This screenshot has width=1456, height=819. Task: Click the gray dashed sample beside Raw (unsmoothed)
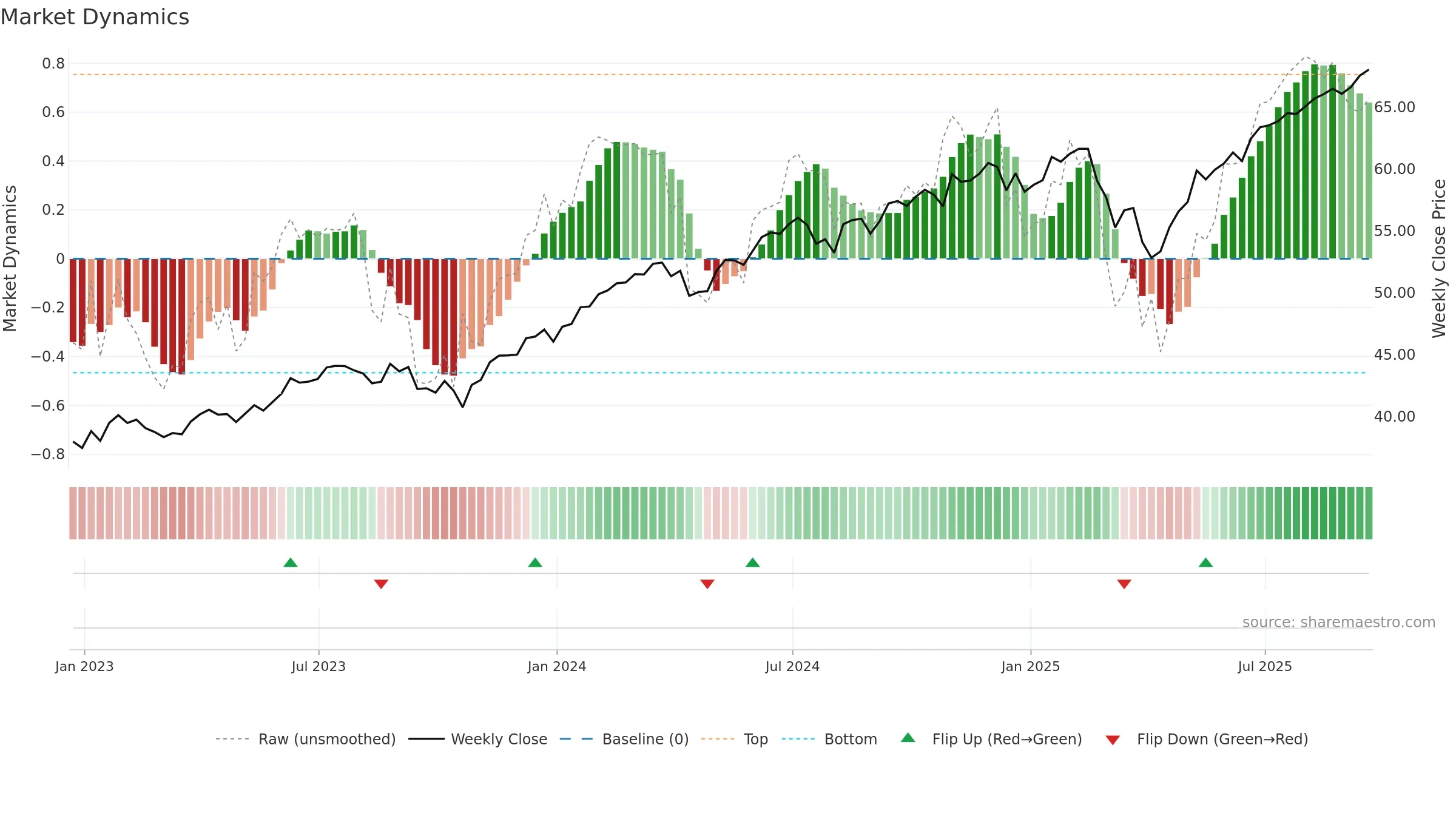pyautogui.click(x=232, y=739)
